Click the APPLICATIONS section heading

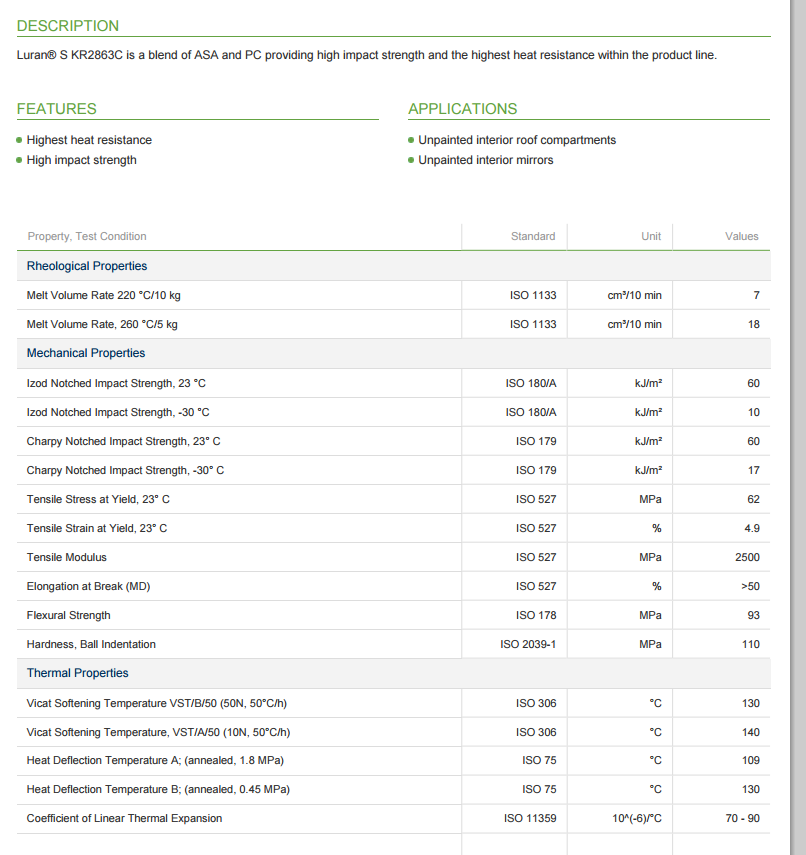point(462,109)
